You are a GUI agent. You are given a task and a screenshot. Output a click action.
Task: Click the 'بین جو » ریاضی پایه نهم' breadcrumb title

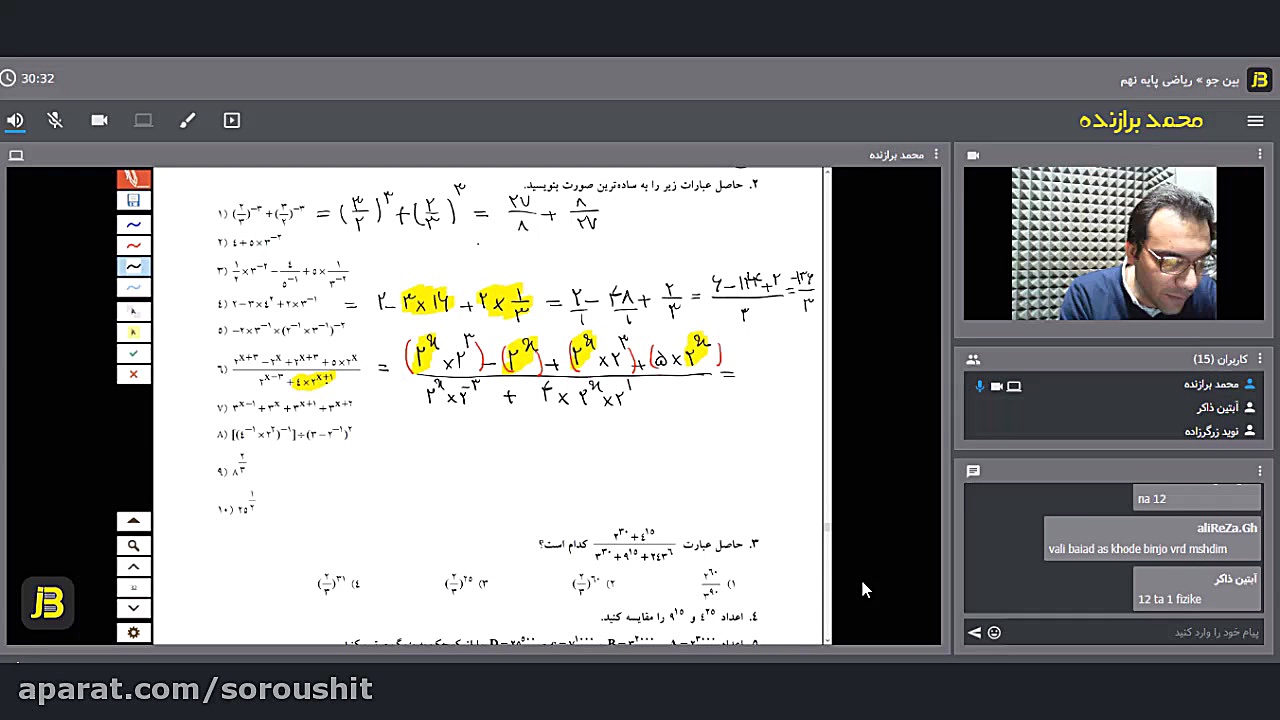tap(1179, 79)
